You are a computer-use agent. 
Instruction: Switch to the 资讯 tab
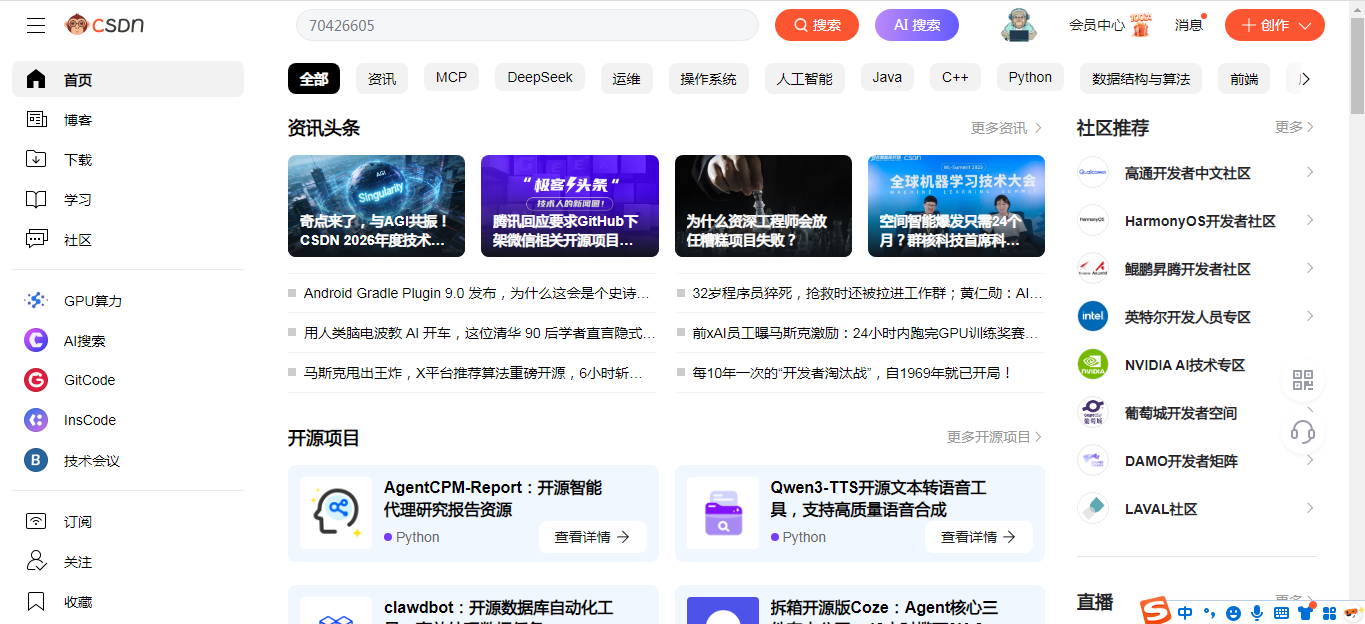pos(382,79)
